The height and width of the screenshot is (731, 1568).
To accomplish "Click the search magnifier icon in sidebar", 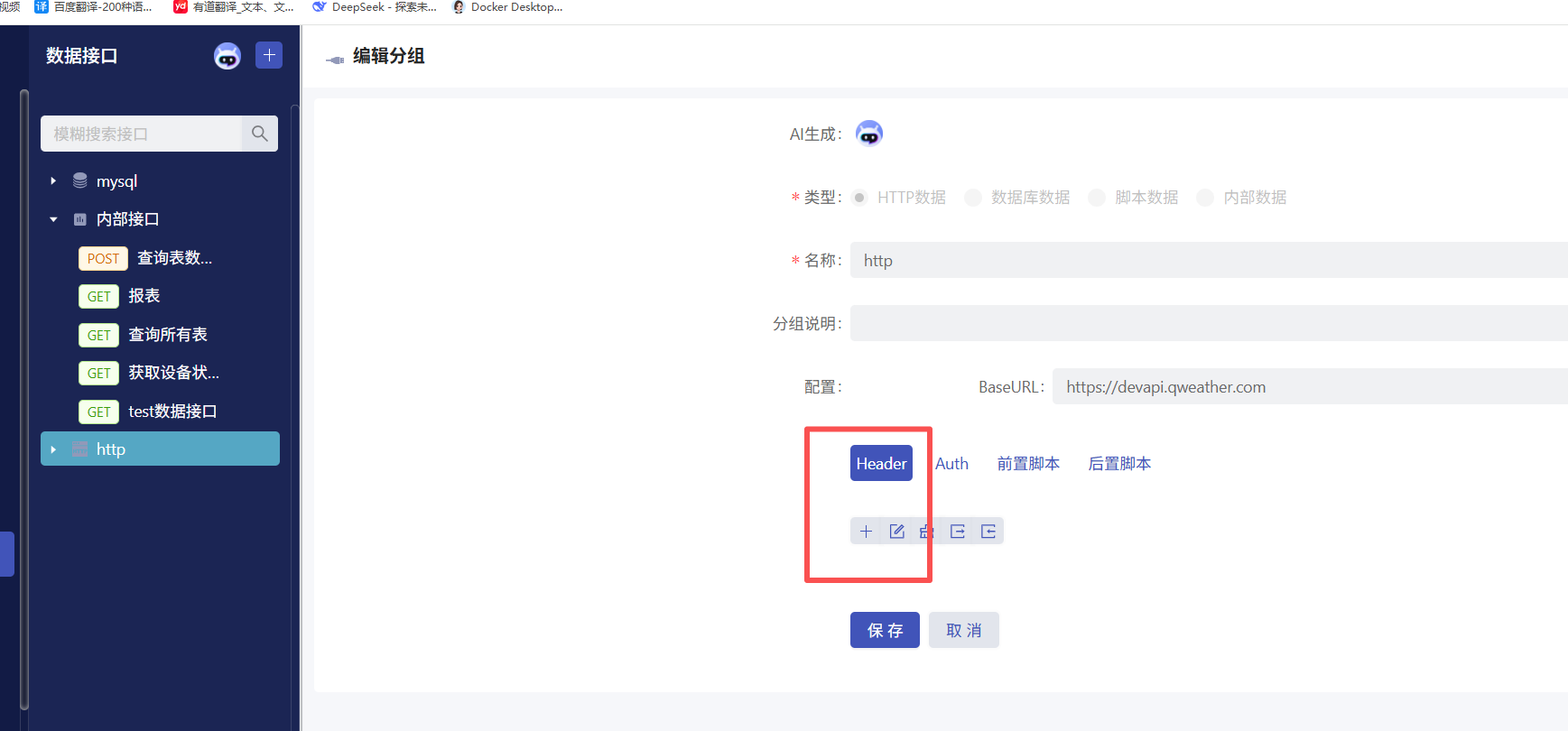I will tap(260, 134).
